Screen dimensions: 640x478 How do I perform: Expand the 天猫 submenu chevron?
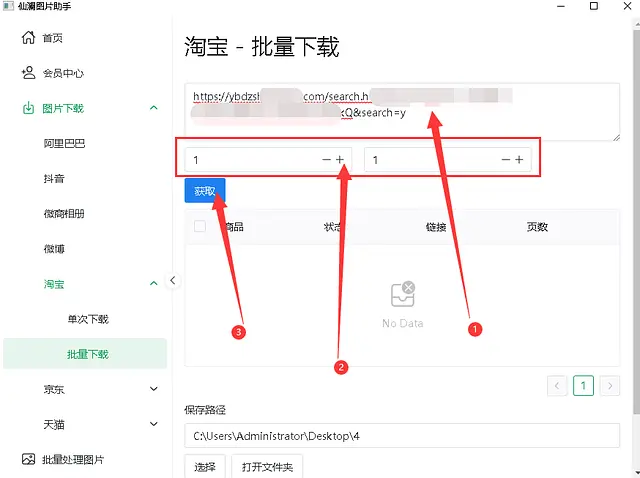(154, 424)
